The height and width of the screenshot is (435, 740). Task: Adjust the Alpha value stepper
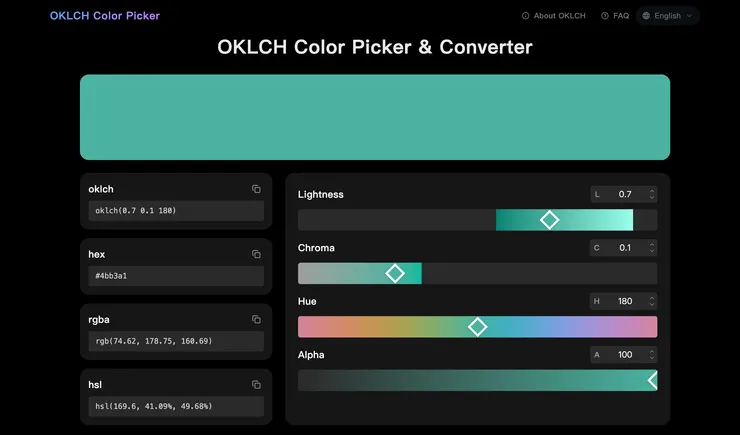[652, 354]
